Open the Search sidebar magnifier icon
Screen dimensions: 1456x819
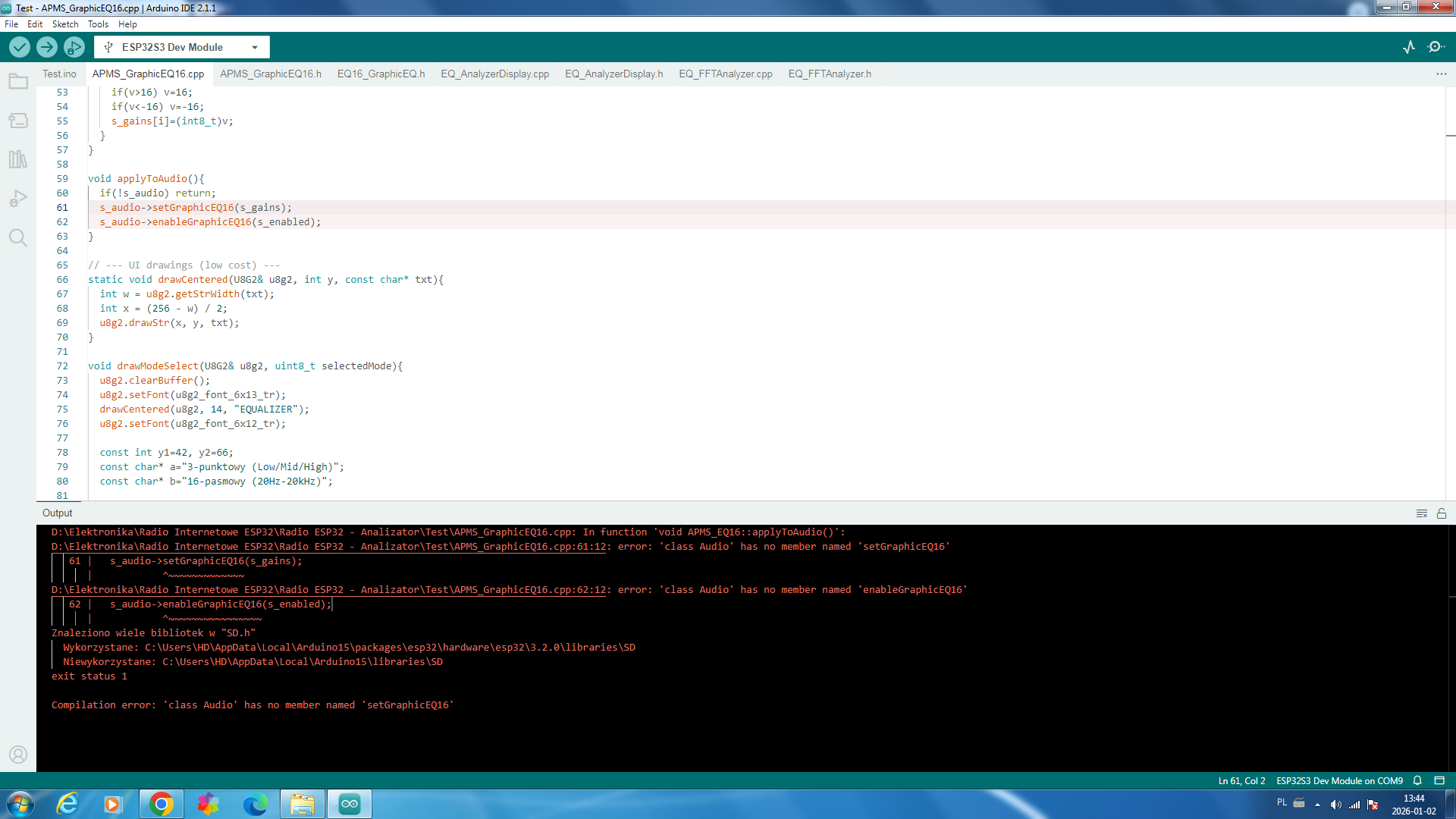pyautogui.click(x=18, y=238)
